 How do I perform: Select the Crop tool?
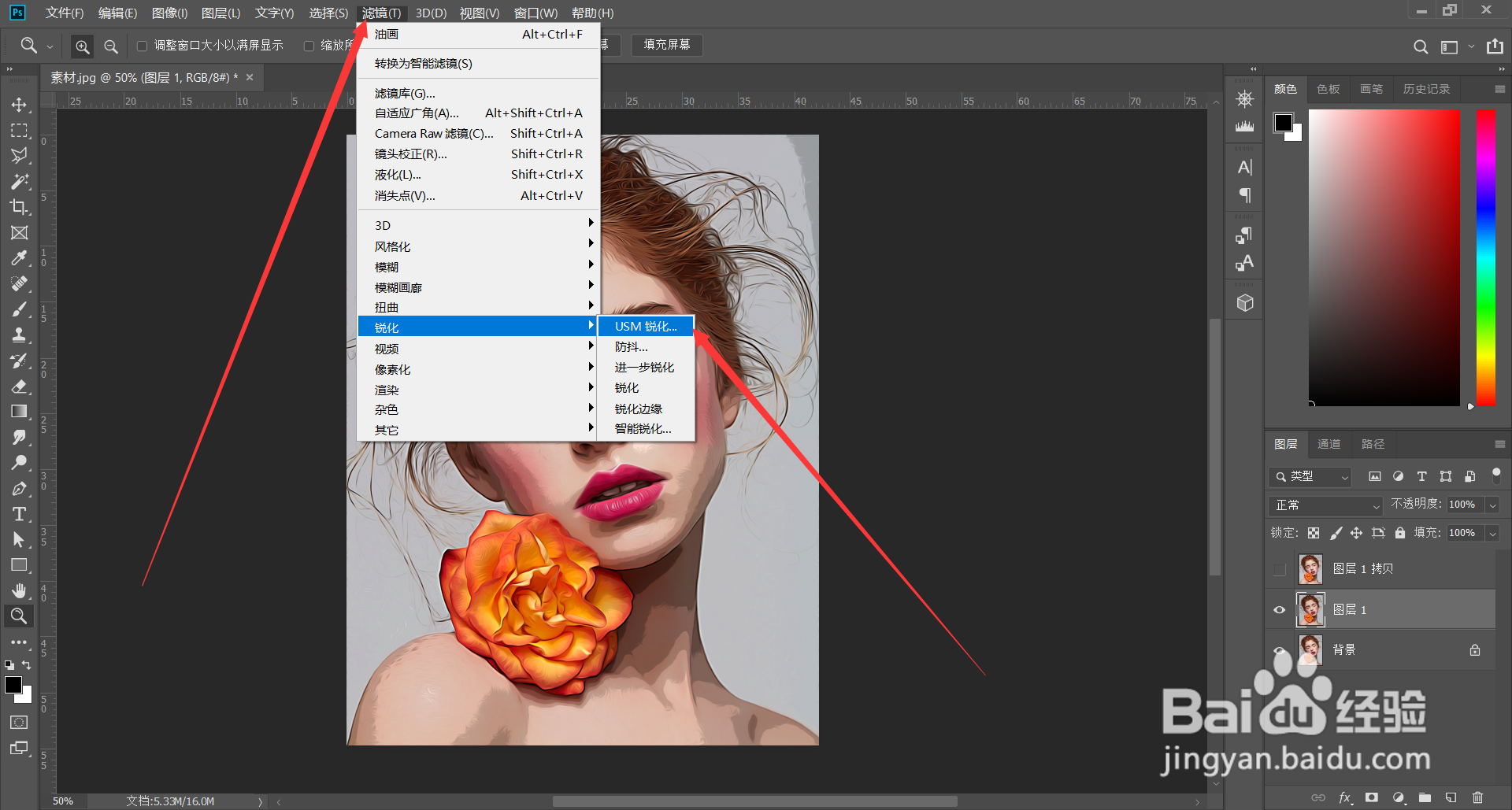[x=19, y=207]
